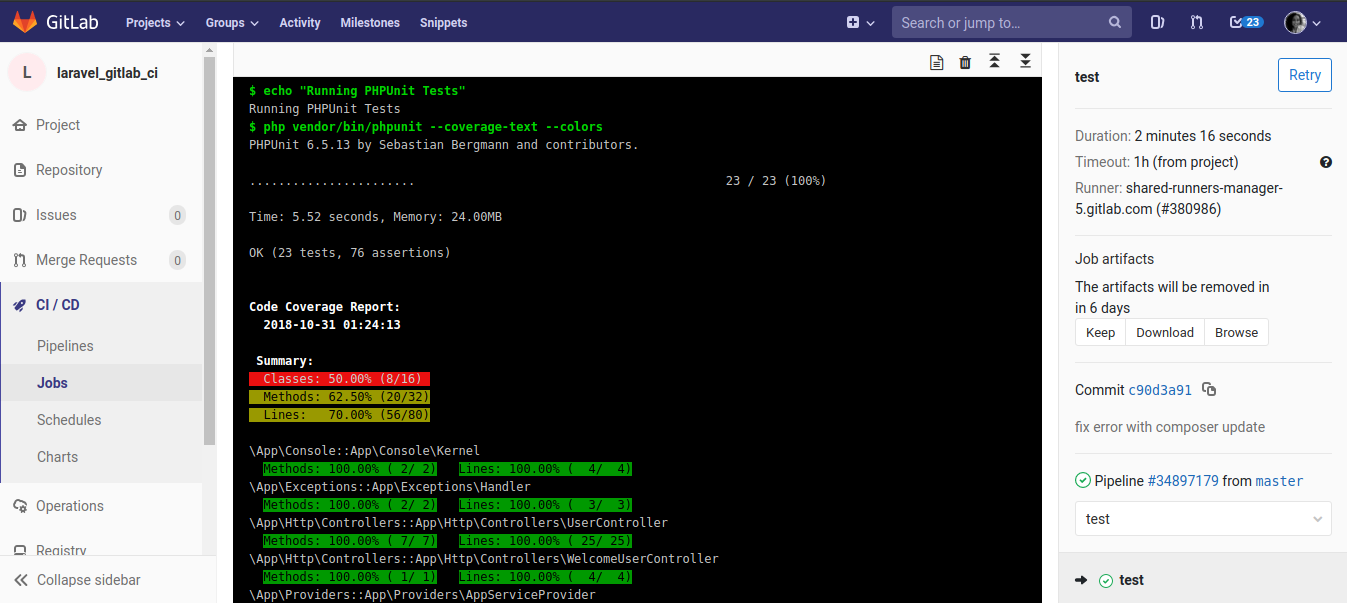Erase the job log with trash icon
Screen dimensions: 1347x603
coord(964,61)
